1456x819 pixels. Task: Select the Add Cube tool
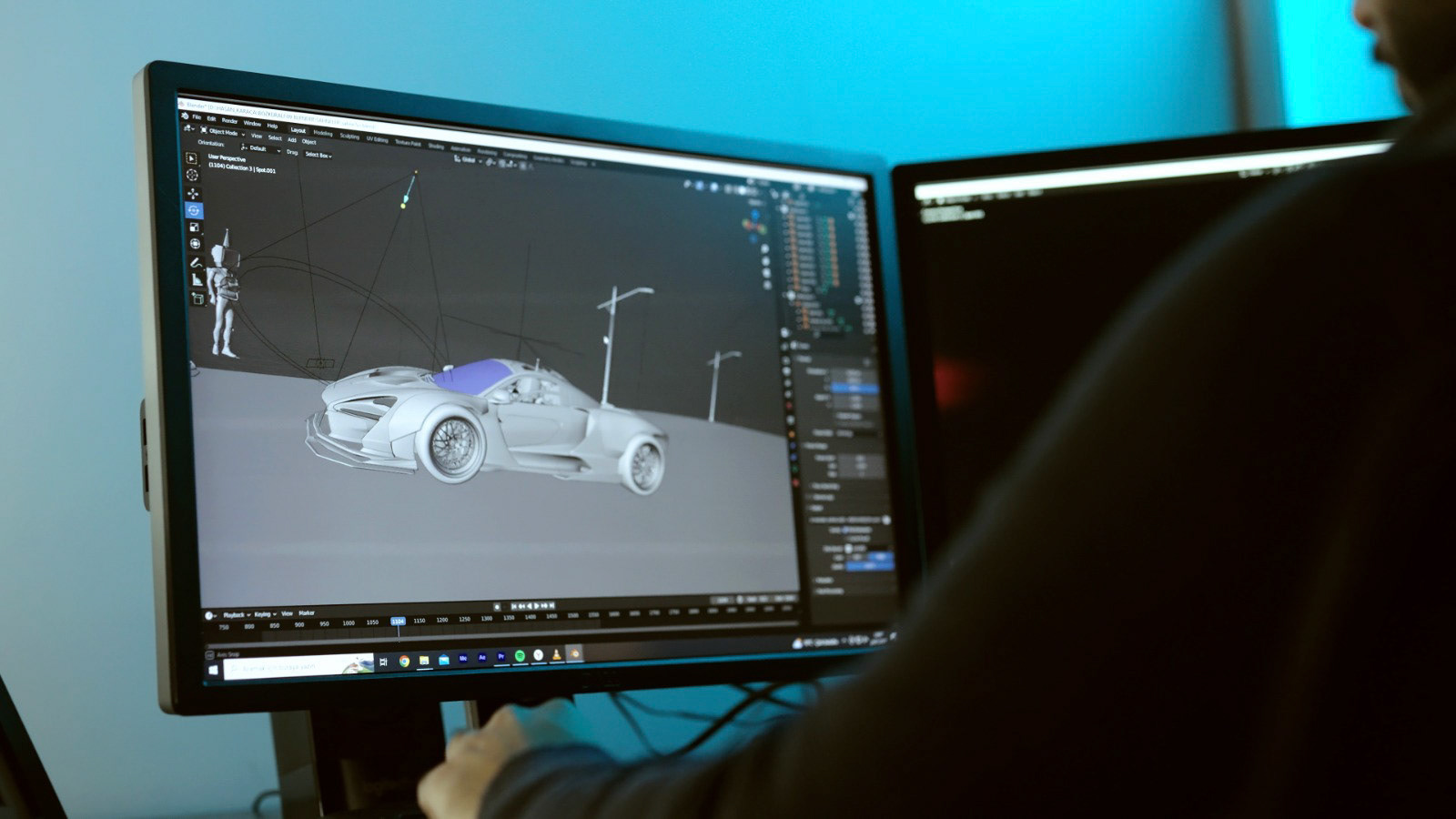pyautogui.click(x=197, y=298)
